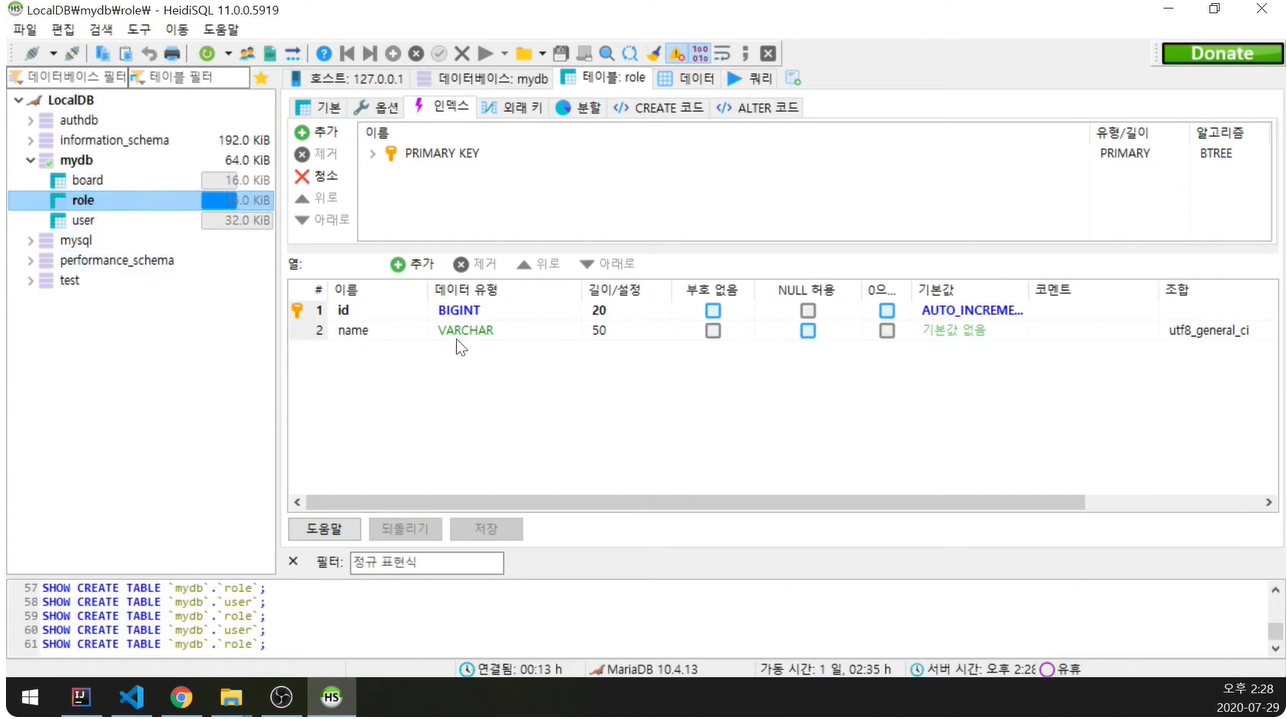Click the yellow folder load SQL icon
This screenshot has width=1287, height=719.
(524, 53)
